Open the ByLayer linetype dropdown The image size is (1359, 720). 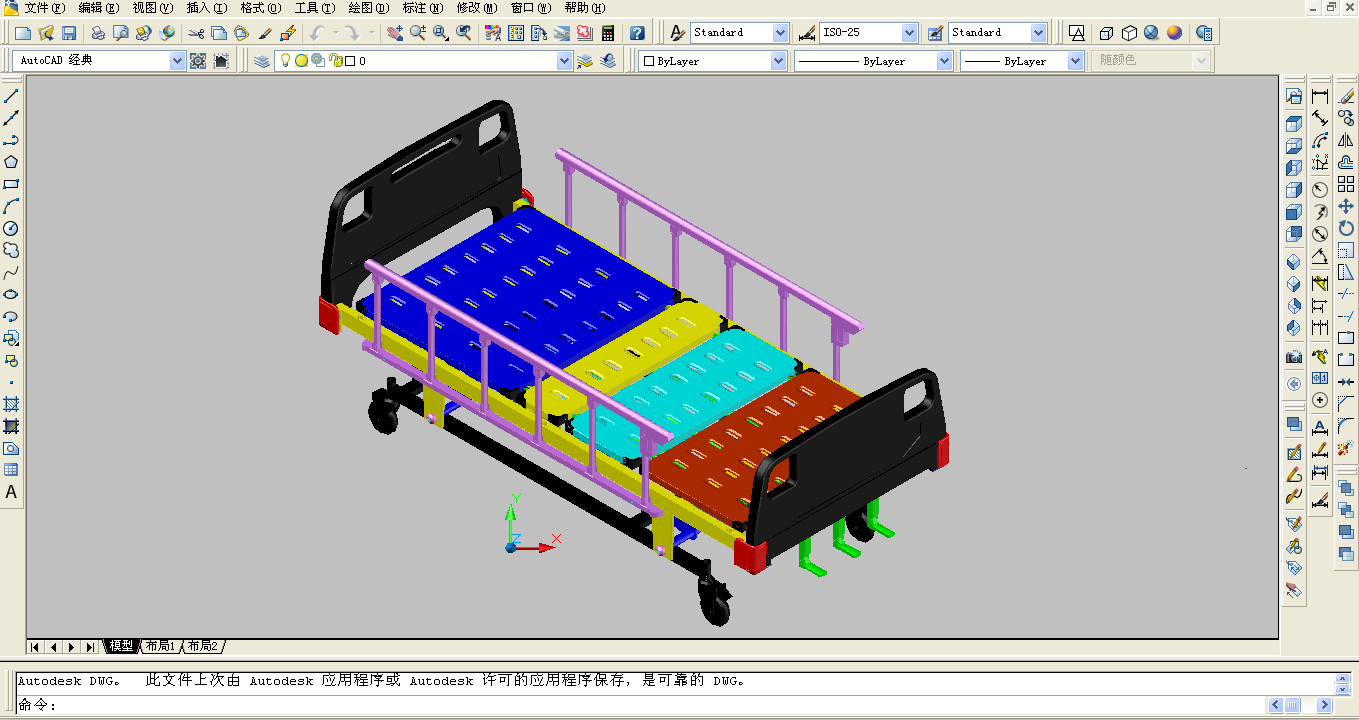click(944, 61)
